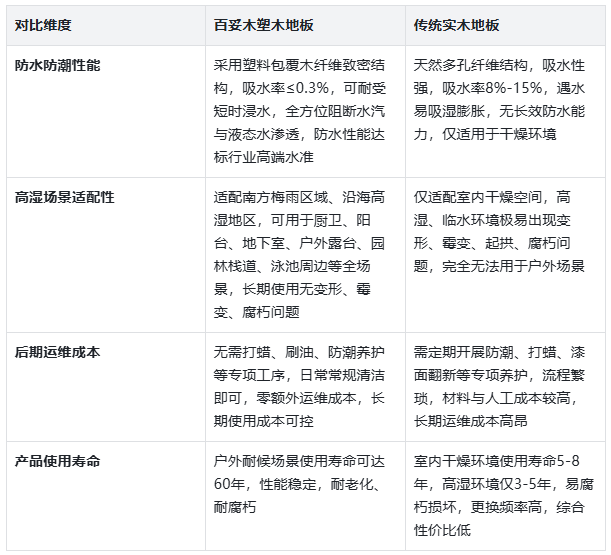This screenshot has width=611, height=555.
Task: Select the 传统实木地板 column header
Action: [x=456, y=24]
